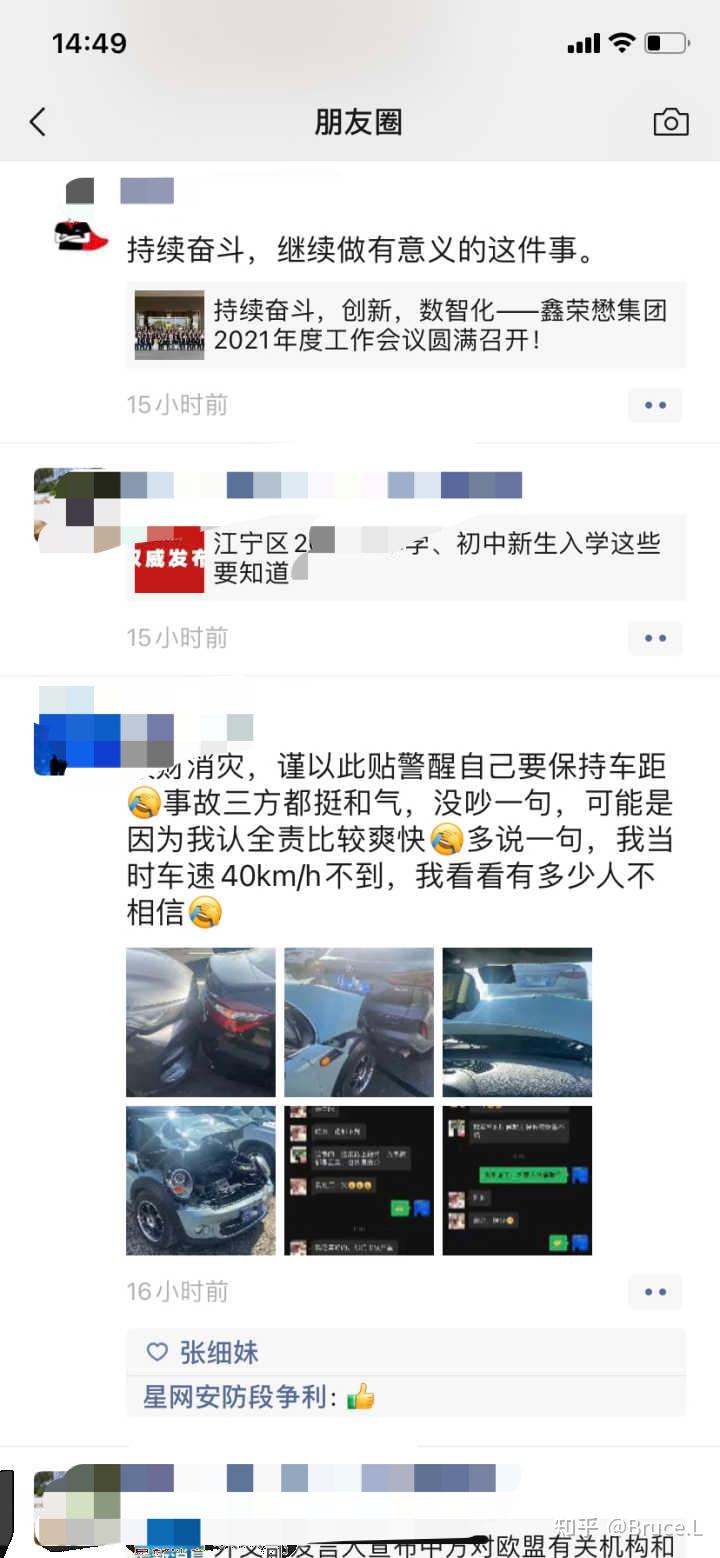Viewport: 720px width, 1558px height.
Task: Open last chat screenshot thumbnail
Action: pyautogui.click(x=517, y=1180)
